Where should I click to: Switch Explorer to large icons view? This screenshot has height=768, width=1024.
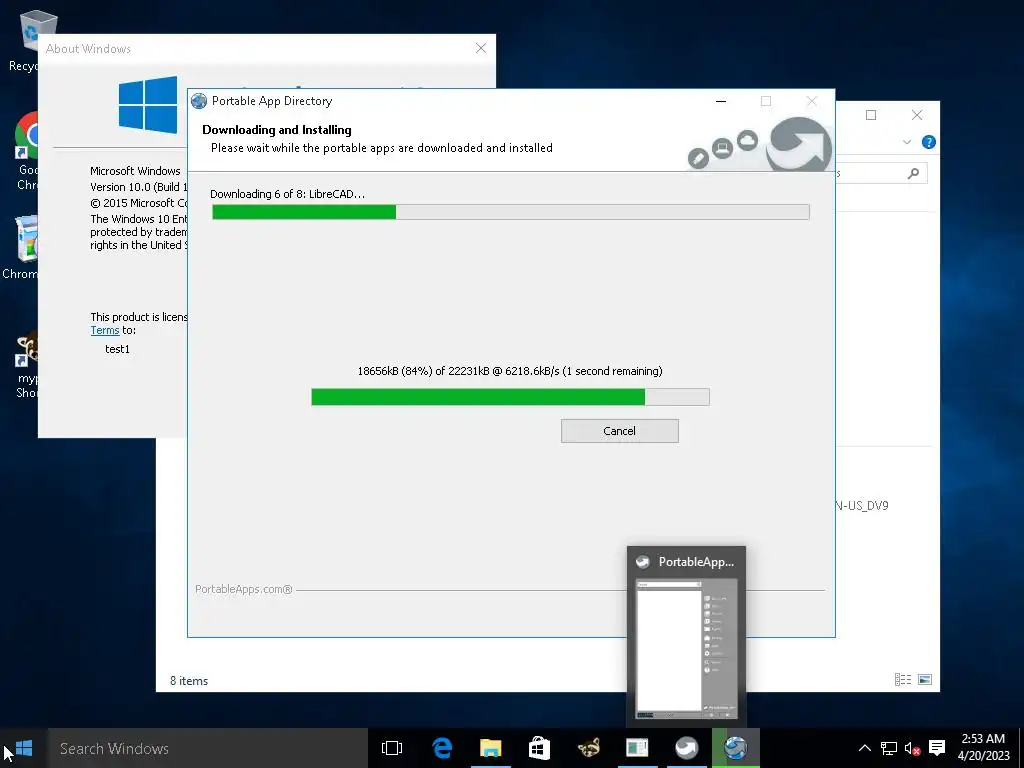click(x=925, y=680)
